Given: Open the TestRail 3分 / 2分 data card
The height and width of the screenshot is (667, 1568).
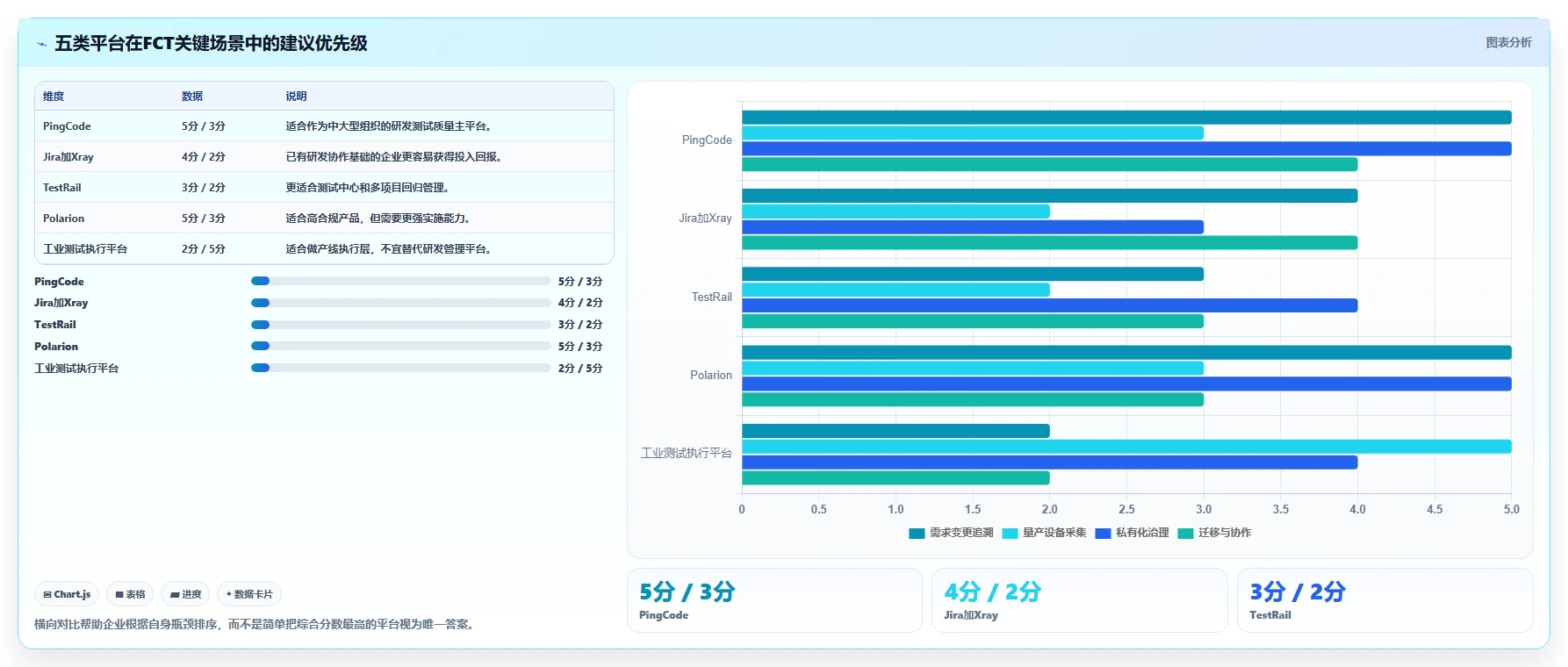Looking at the screenshot, I should point(1385,600).
